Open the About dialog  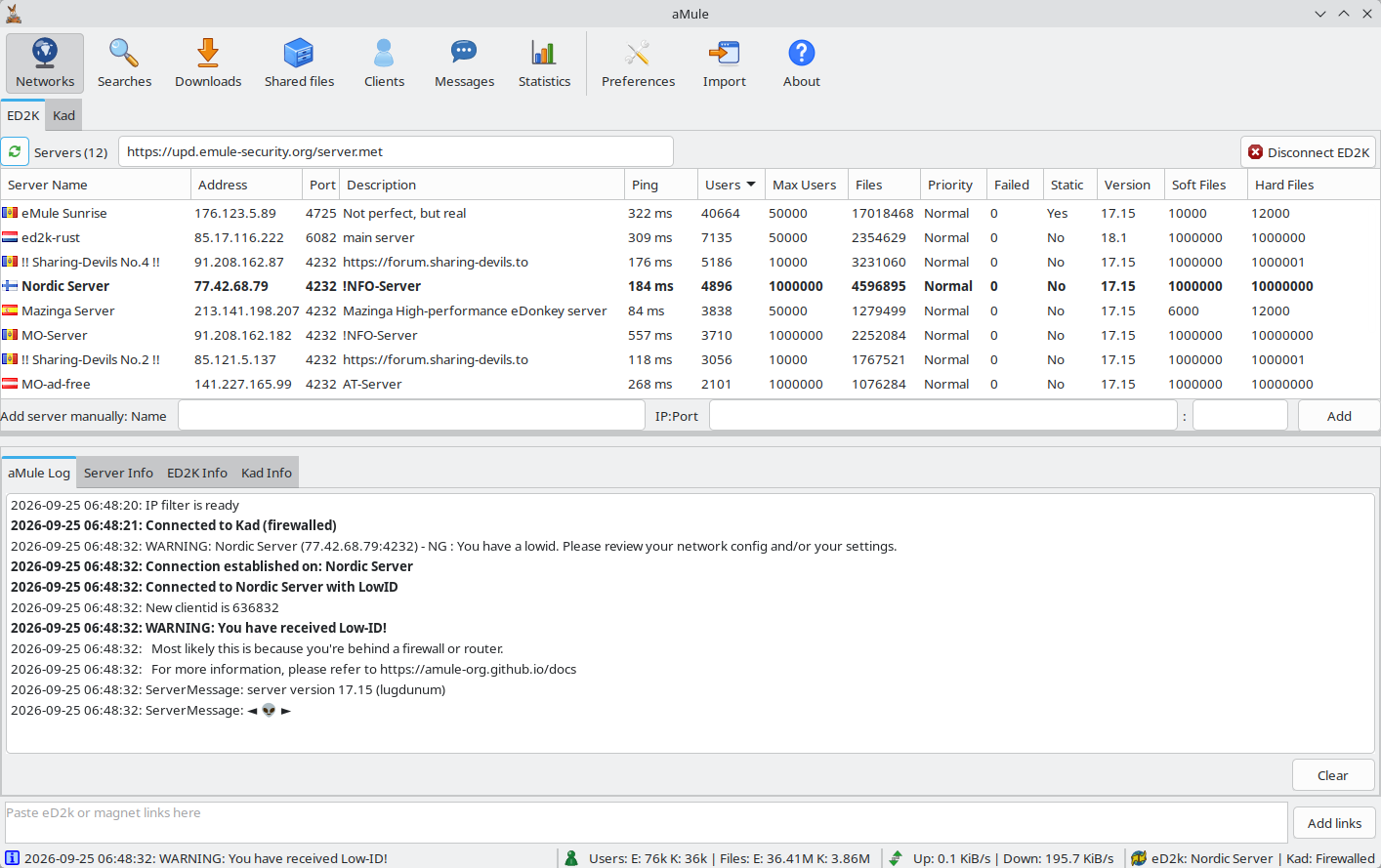coord(801,63)
